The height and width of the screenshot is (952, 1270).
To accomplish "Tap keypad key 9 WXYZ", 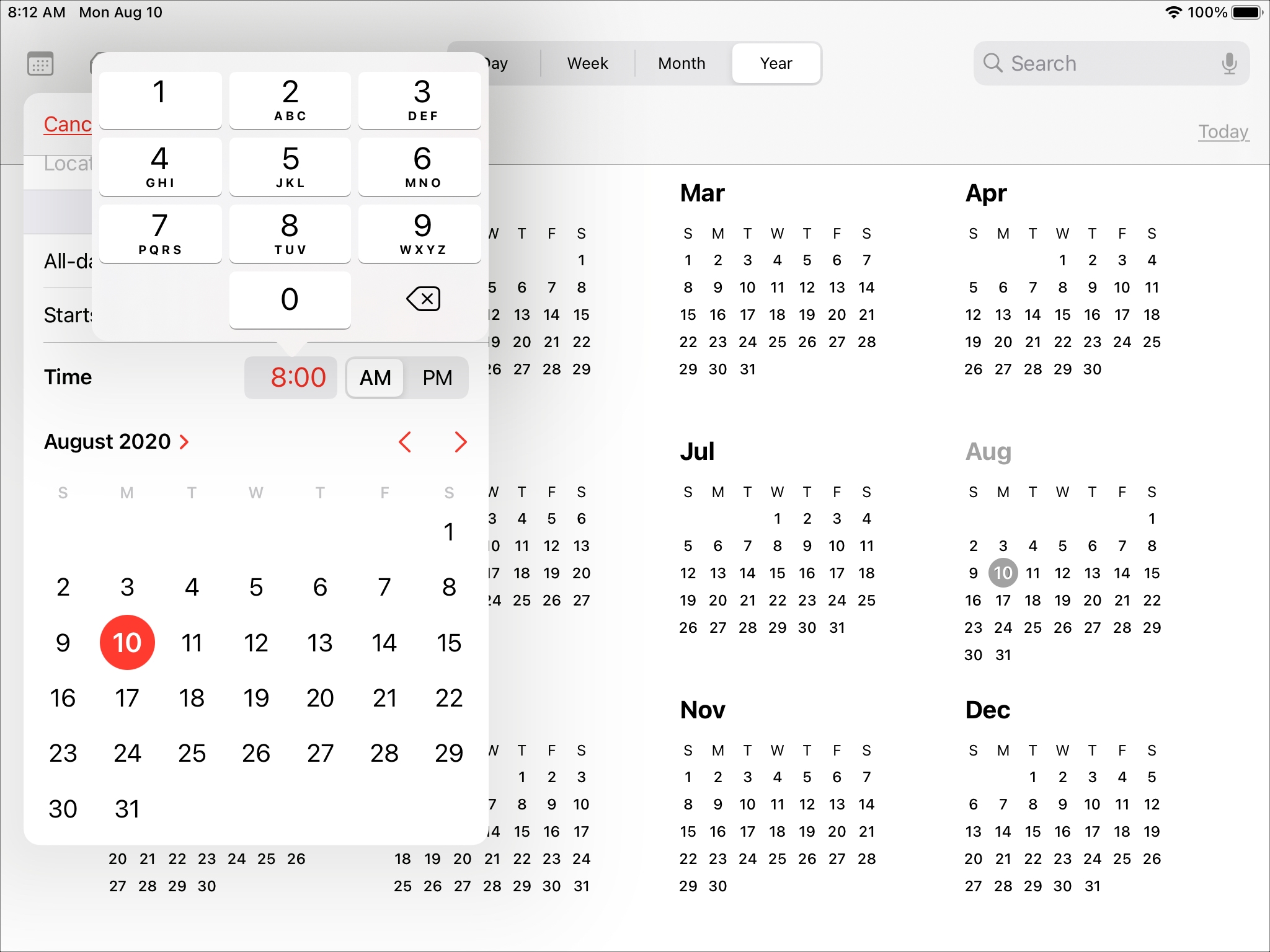I will click(420, 234).
